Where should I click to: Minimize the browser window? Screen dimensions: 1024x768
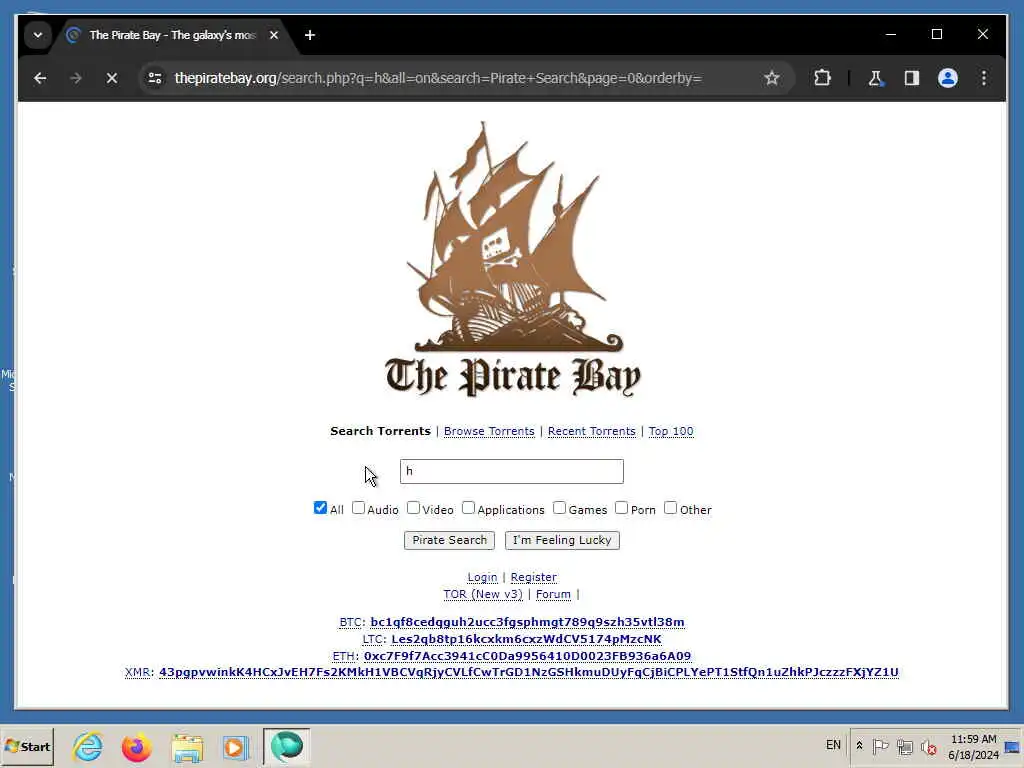tap(891, 35)
